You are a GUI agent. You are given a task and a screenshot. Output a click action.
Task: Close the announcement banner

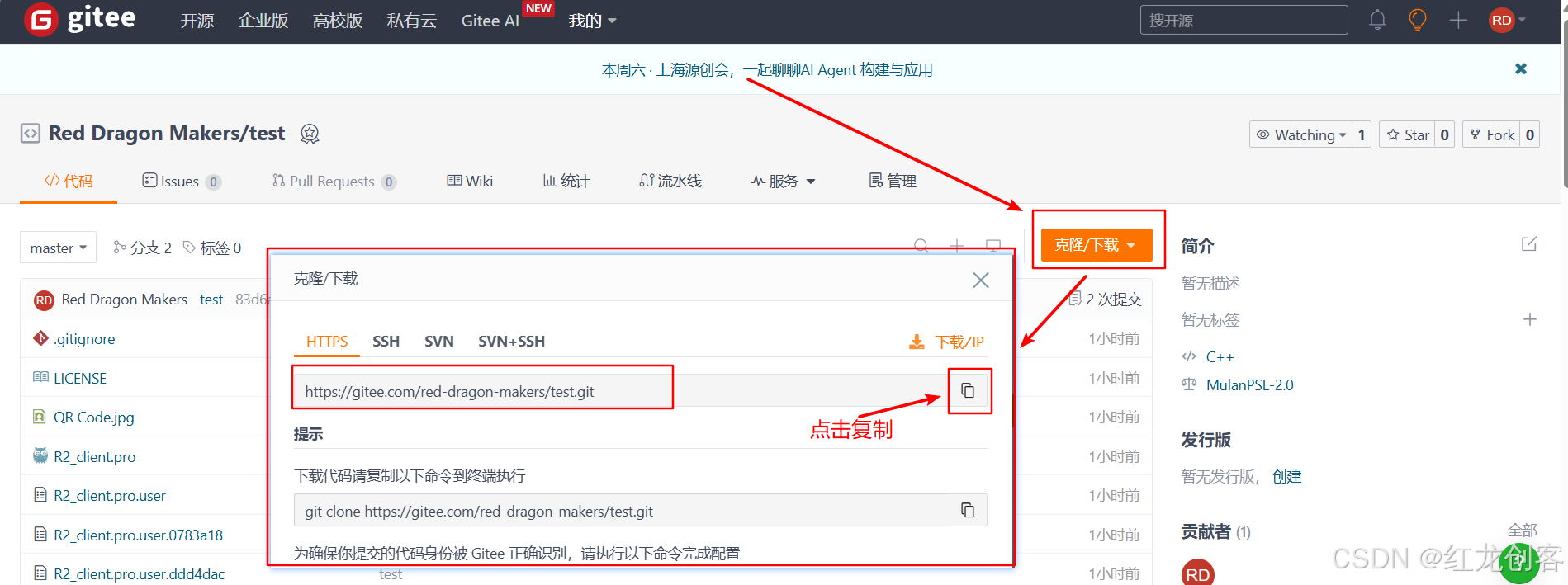1521,69
